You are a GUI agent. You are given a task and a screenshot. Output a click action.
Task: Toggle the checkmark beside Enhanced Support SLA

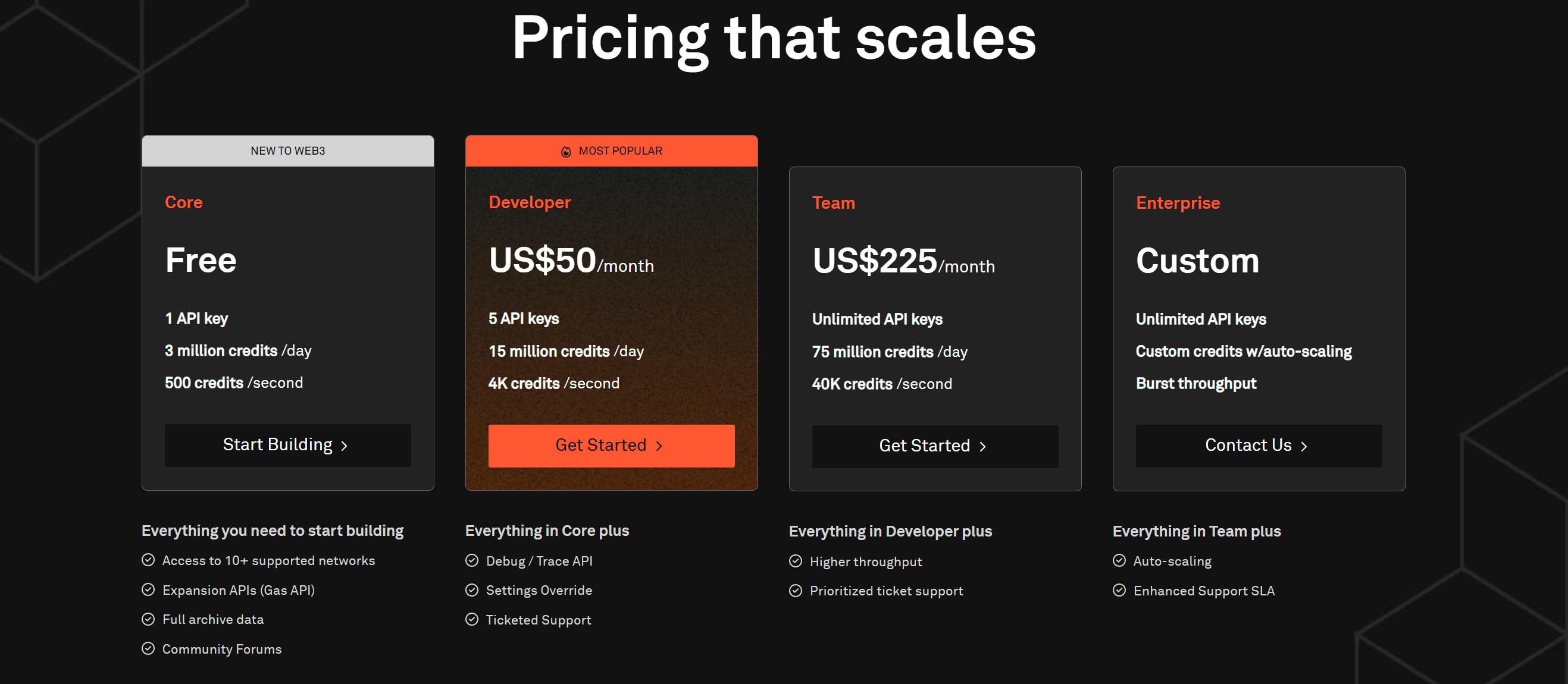[x=1119, y=589]
